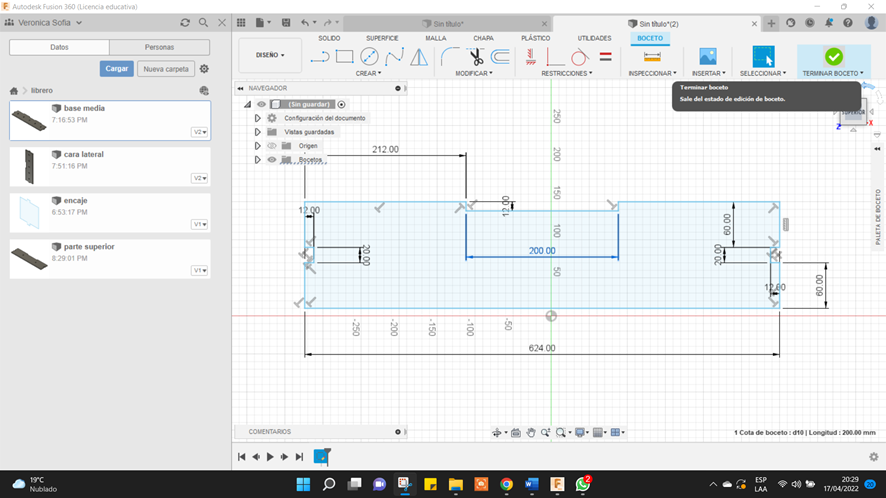
Task: Click the Cargar button
Action: 116,69
